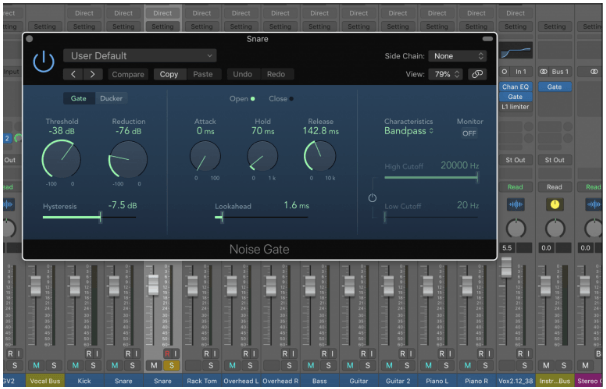Image resolution: width=606 pixels, height=389 pixels.
Task: Adjust the Attack knob
Action: 205,156
